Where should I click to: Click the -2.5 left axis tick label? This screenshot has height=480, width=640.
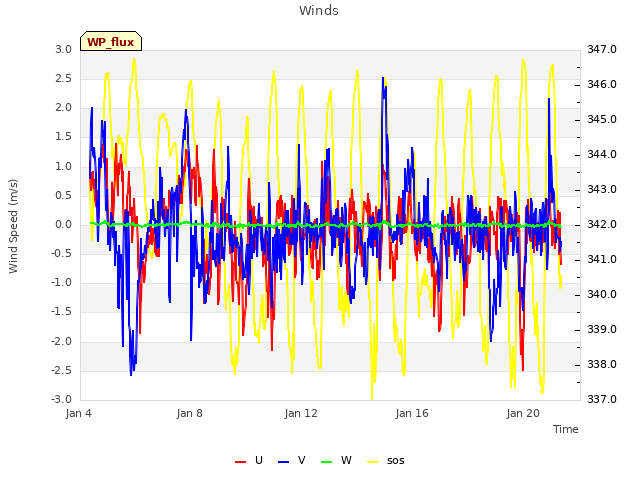(62, 370)
